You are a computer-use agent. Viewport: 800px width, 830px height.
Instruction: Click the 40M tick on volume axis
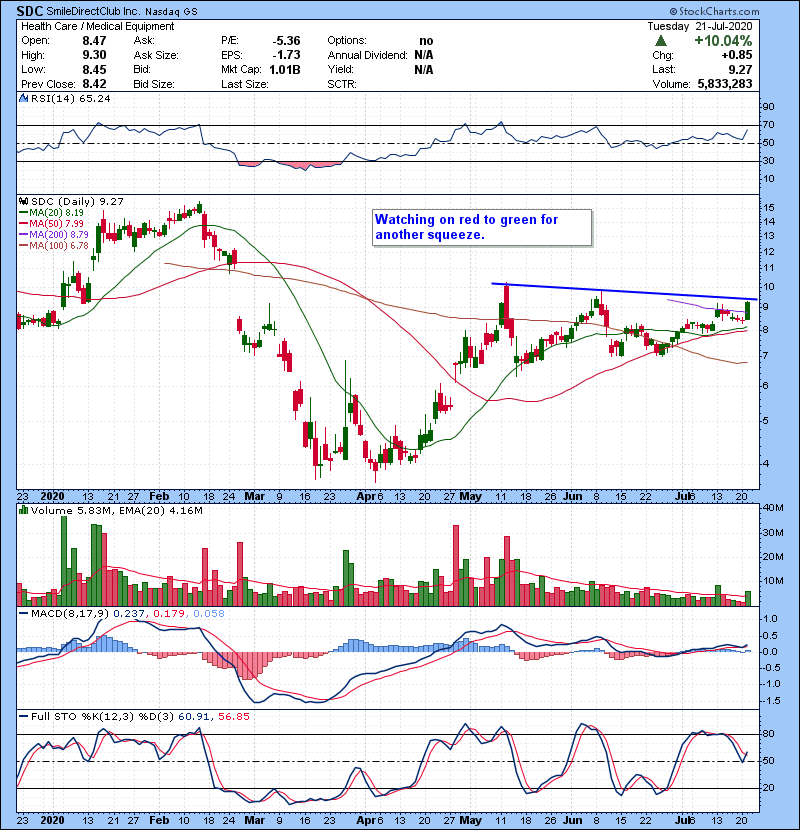point(772,508)
